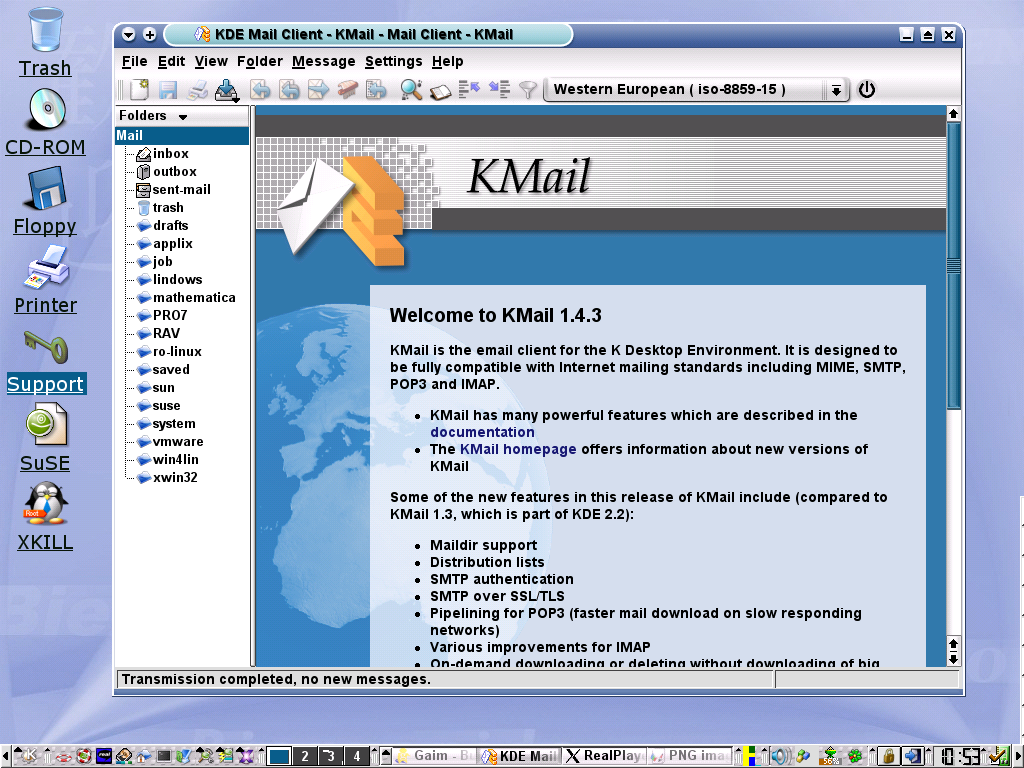Select the applix folder

(172, 244)
